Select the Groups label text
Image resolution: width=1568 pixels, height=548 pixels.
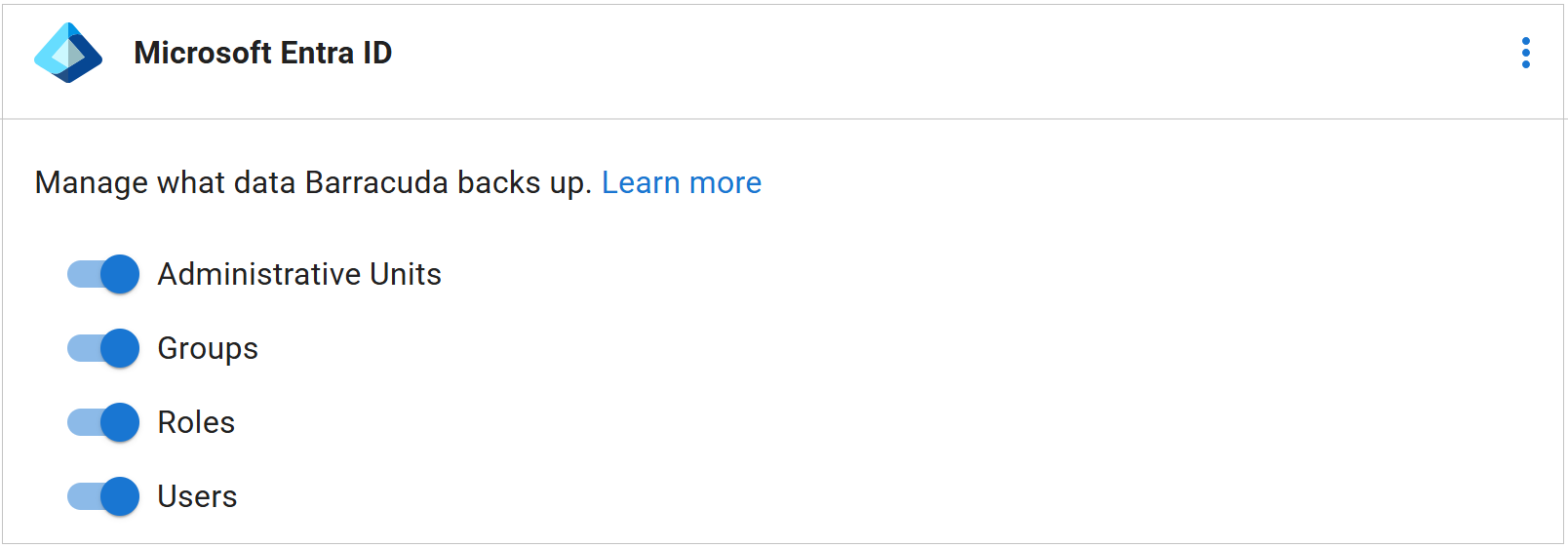(208, 348)
